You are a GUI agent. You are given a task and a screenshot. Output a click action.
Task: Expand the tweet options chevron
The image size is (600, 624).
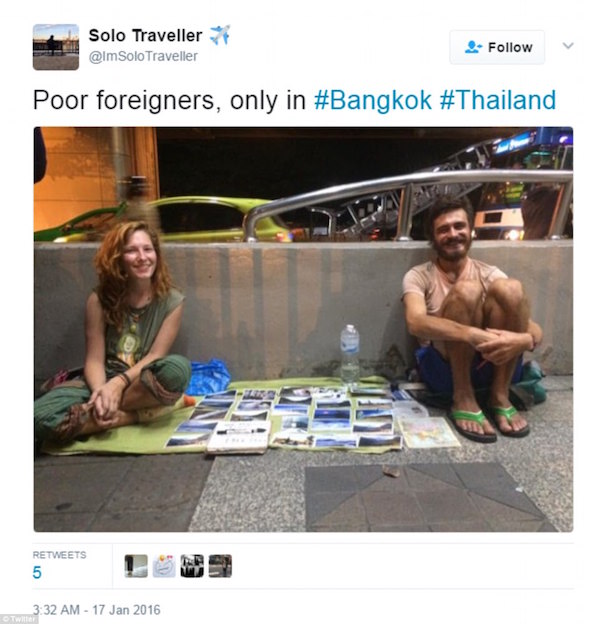(x=568, y=46)
